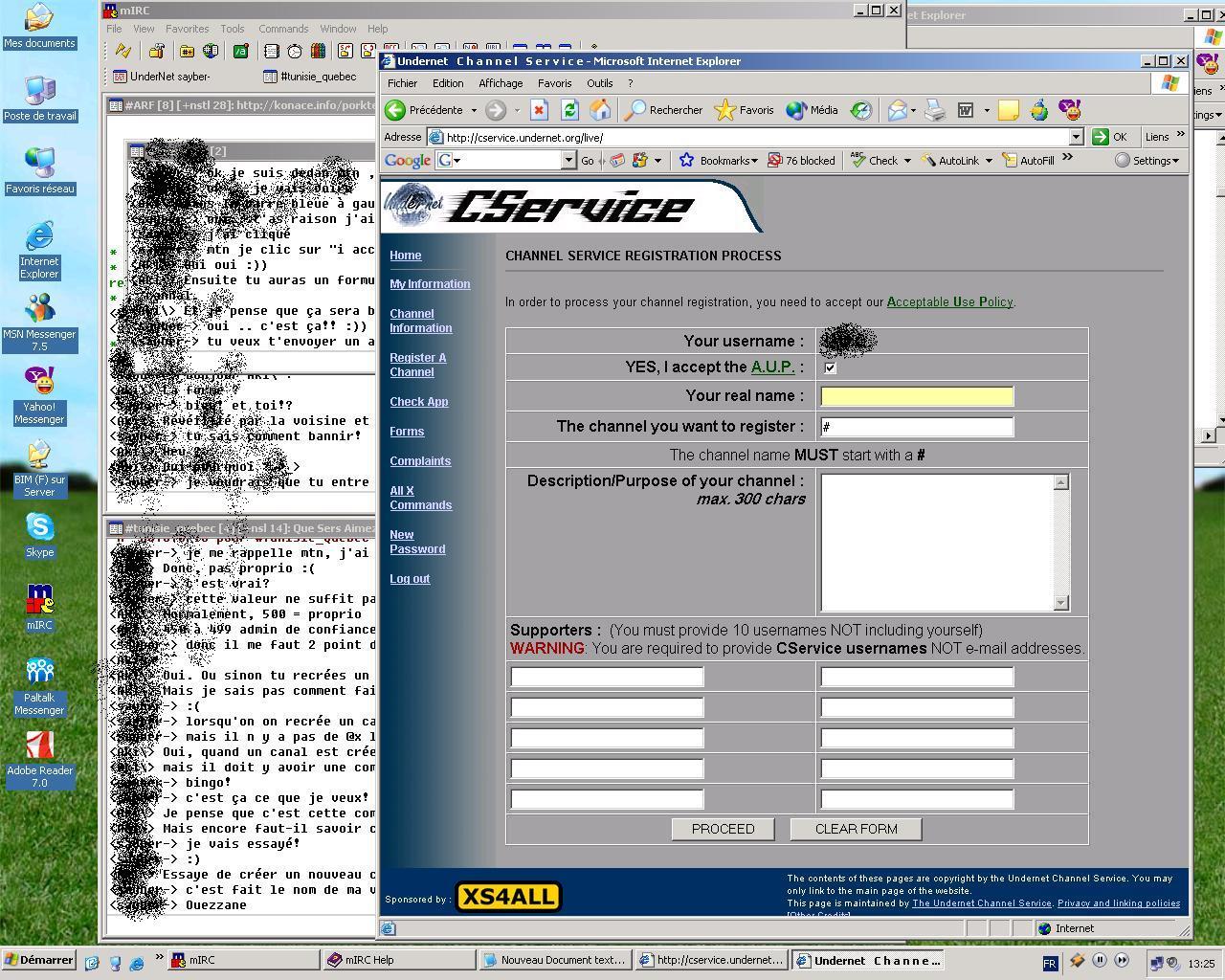Go to the IE Home page

pos(600,110)
